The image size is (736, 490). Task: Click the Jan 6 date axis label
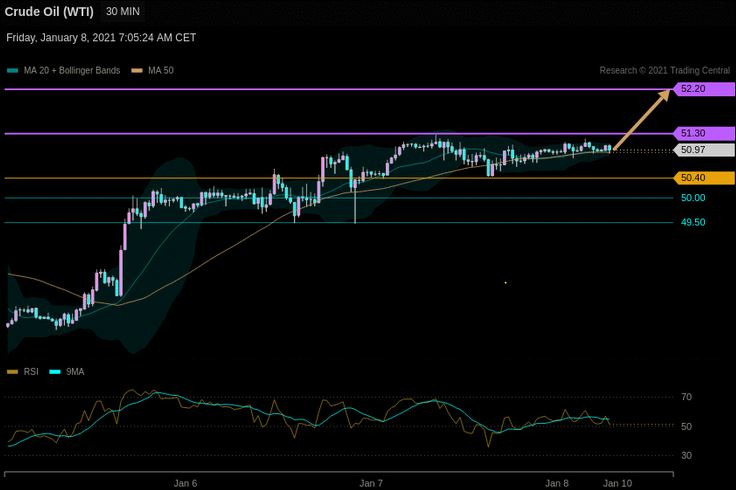coord(185,483)
